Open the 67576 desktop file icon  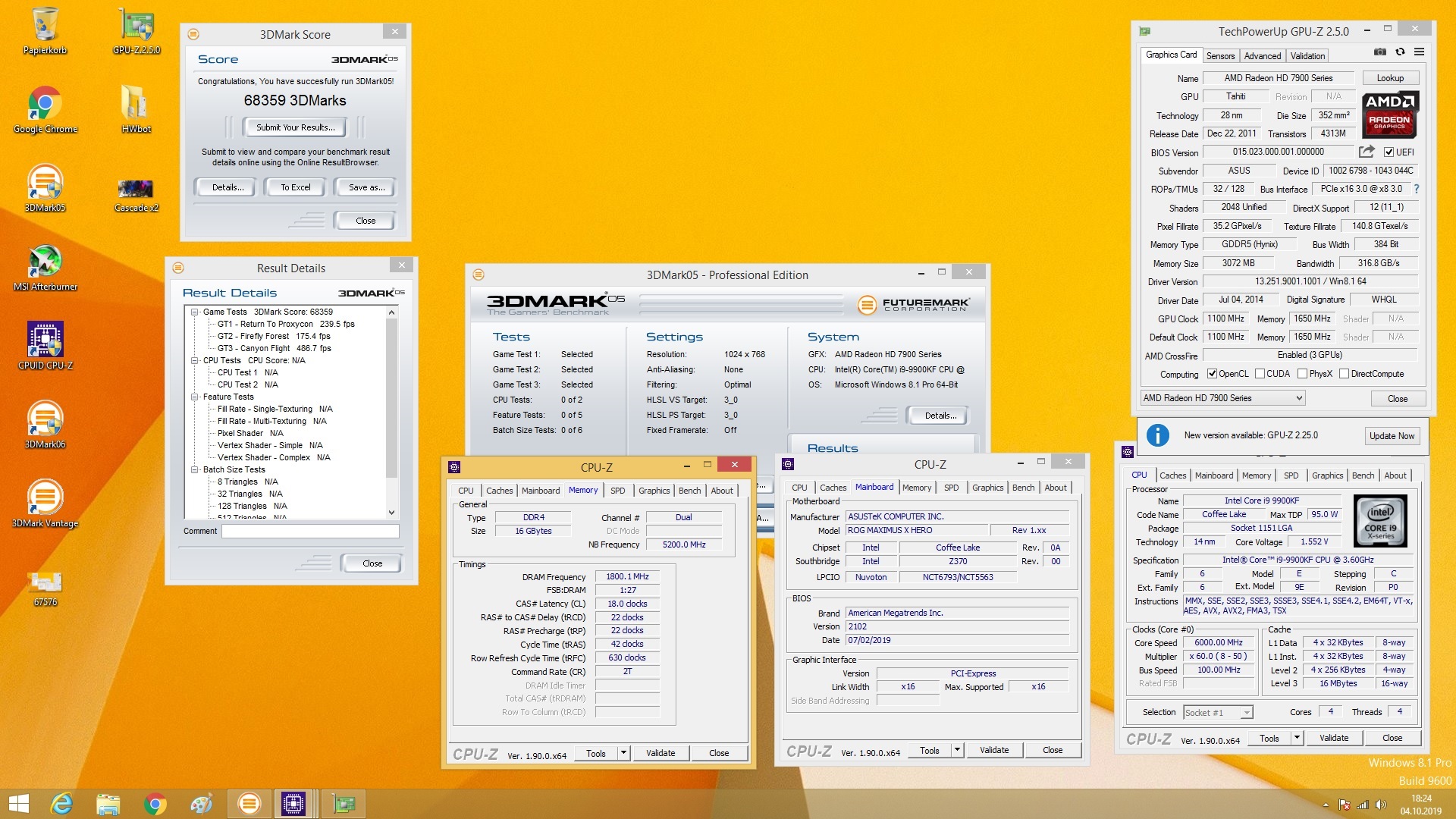pyautogui.click(x=45, y=588)
